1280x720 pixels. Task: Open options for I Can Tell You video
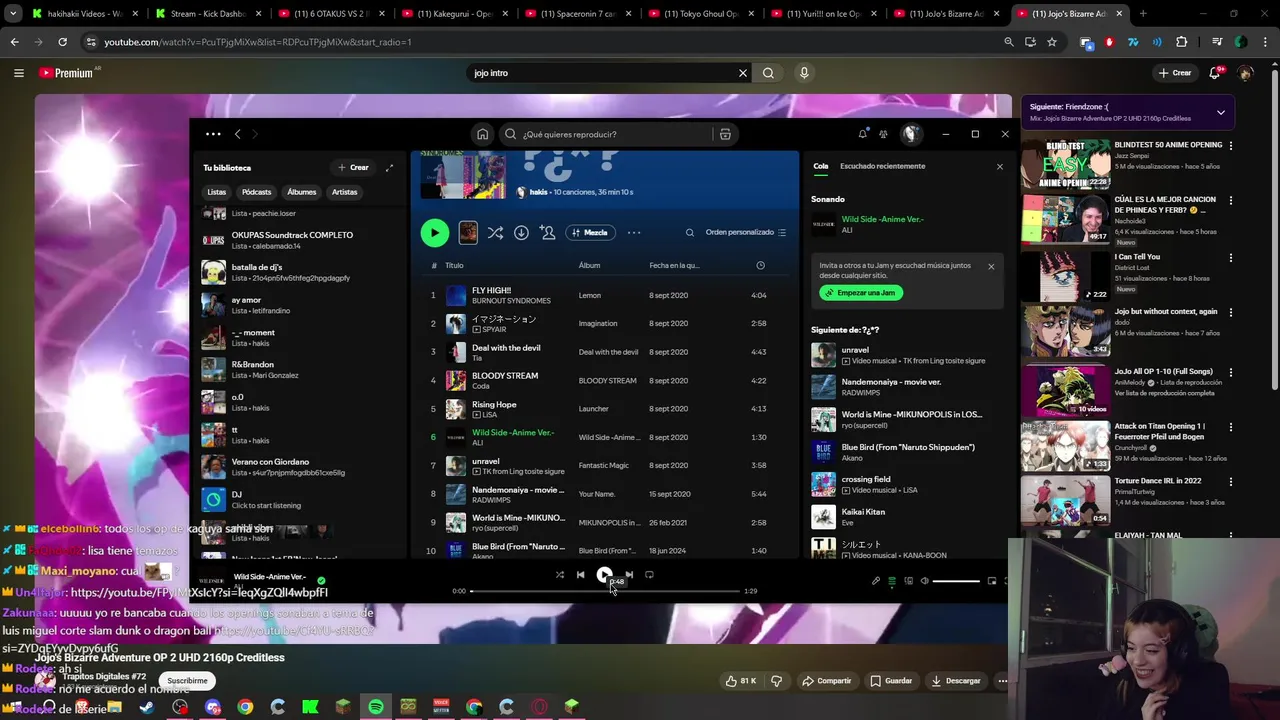(x=1230, y=257)
